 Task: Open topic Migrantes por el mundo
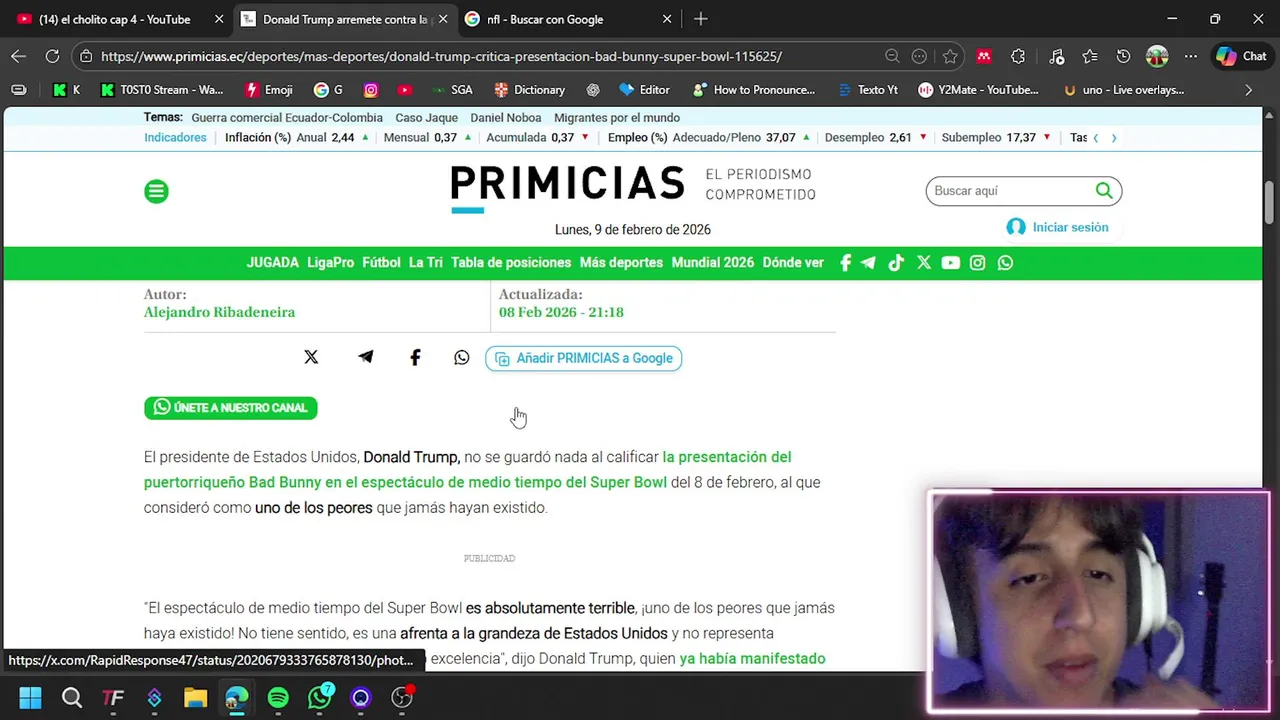617,118
